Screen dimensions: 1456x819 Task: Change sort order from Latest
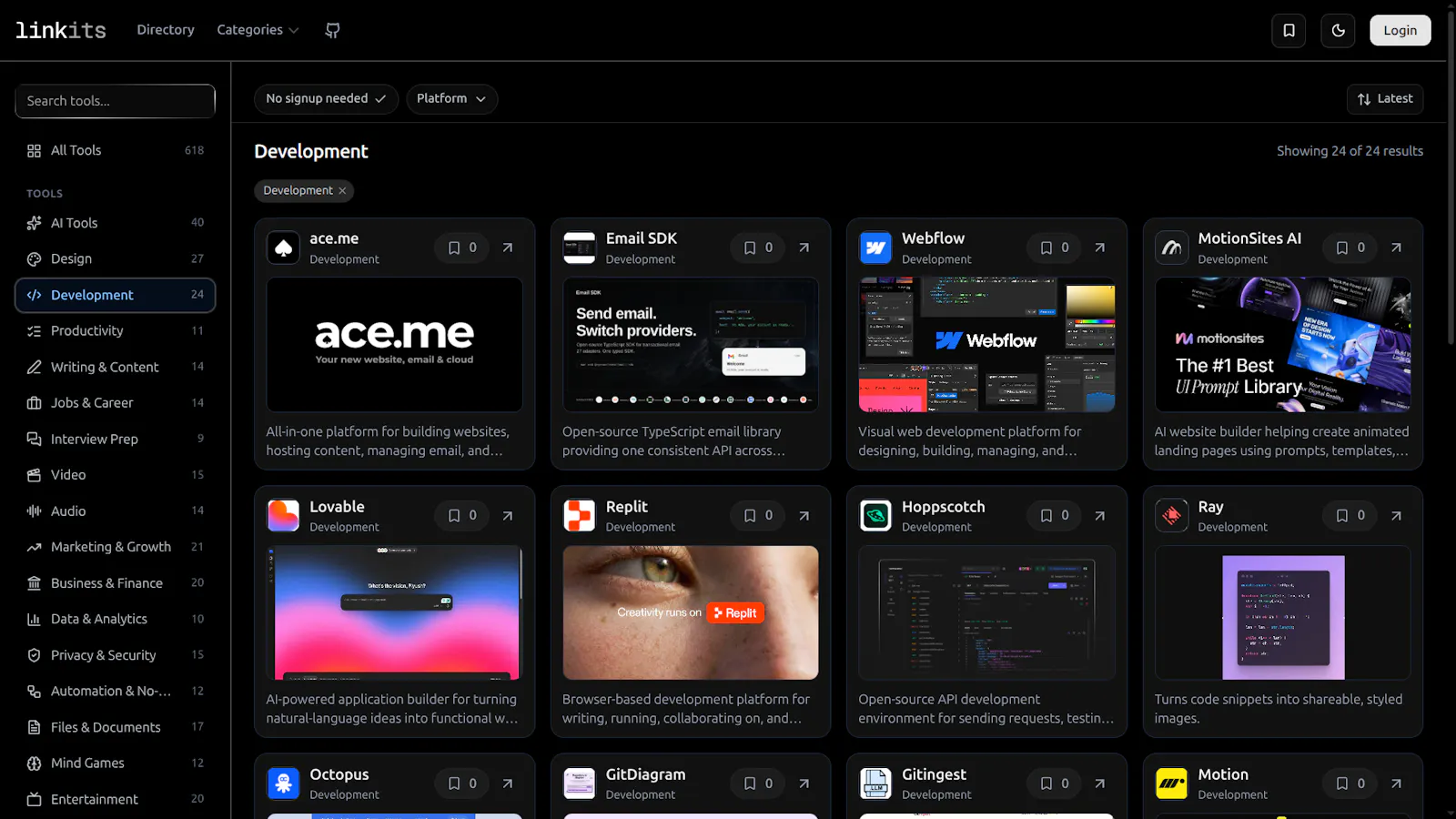[1385, 98]
